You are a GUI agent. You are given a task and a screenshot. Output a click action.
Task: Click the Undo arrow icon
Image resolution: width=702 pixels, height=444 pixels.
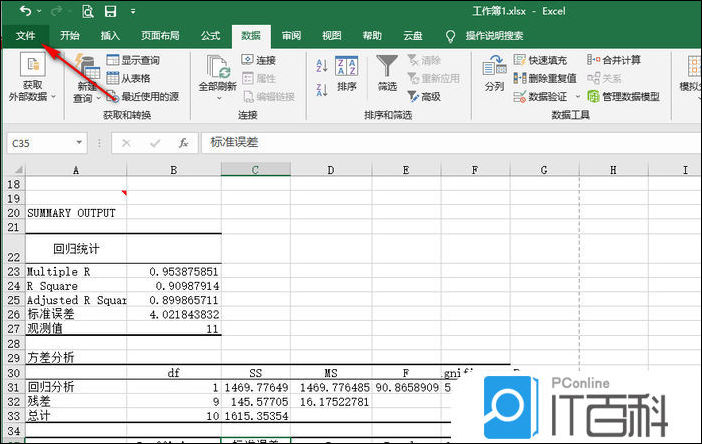point(26,11)
